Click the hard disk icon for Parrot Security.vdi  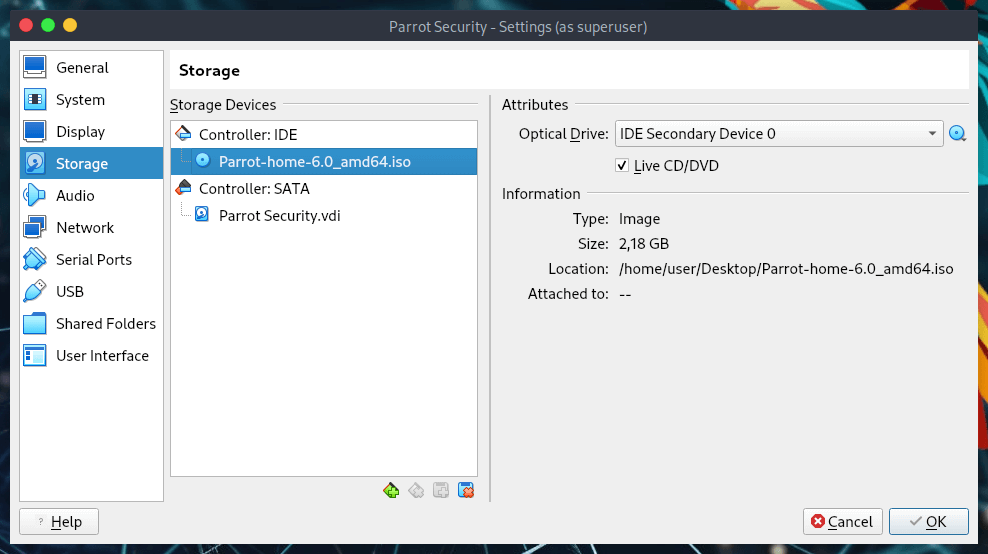pyautogui.click(x=202, y=215)
